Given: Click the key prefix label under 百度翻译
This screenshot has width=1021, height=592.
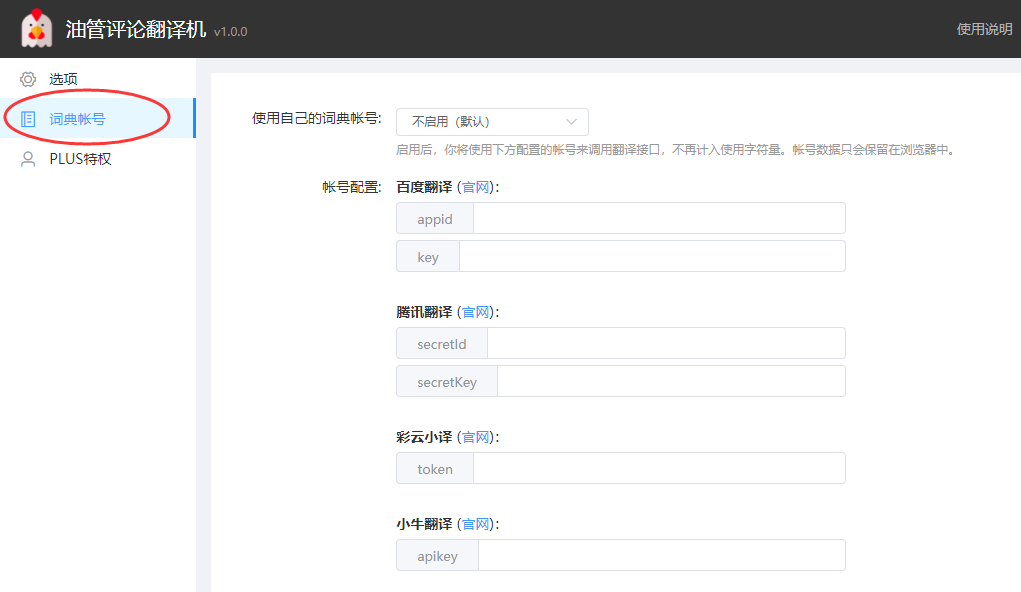Looking at the screenshot, I should [428, 257].
